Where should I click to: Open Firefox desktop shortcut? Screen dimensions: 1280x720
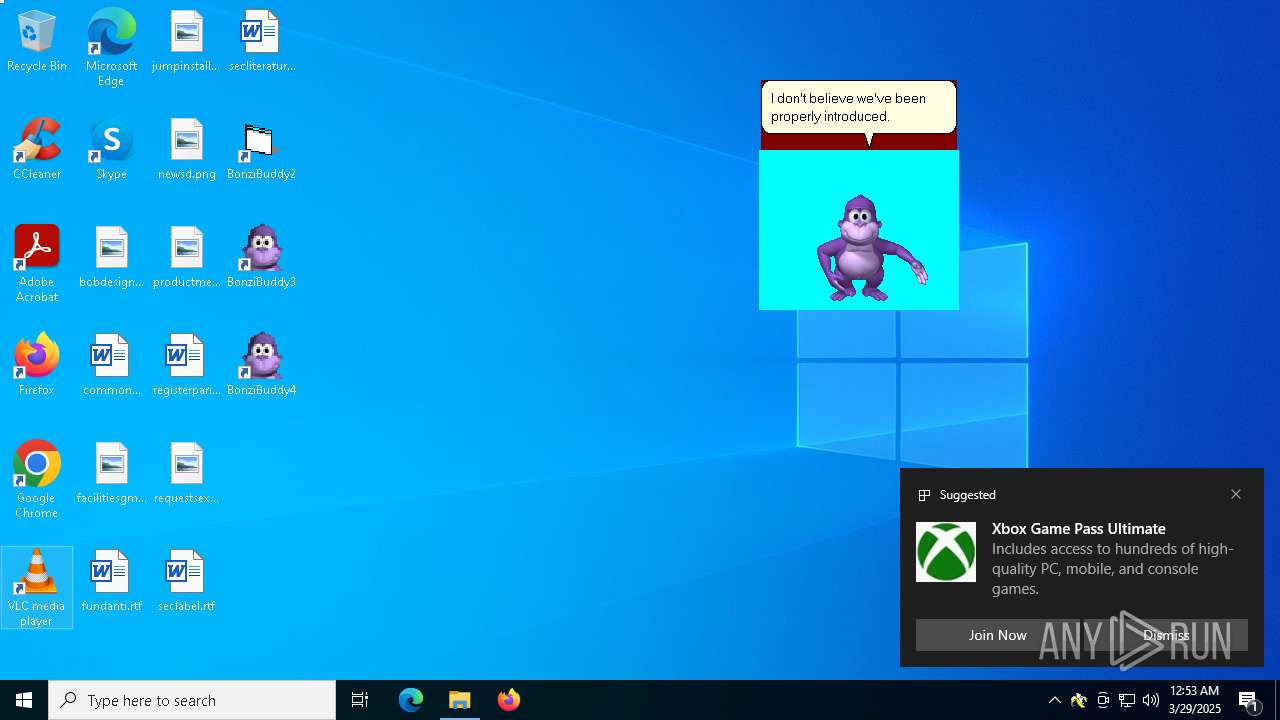coord(37,365)
